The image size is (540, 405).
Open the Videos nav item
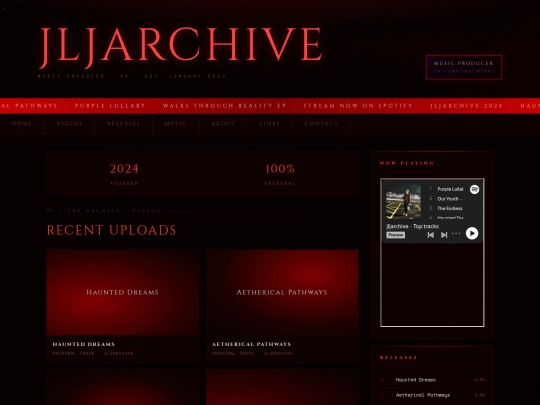(70, 123)
